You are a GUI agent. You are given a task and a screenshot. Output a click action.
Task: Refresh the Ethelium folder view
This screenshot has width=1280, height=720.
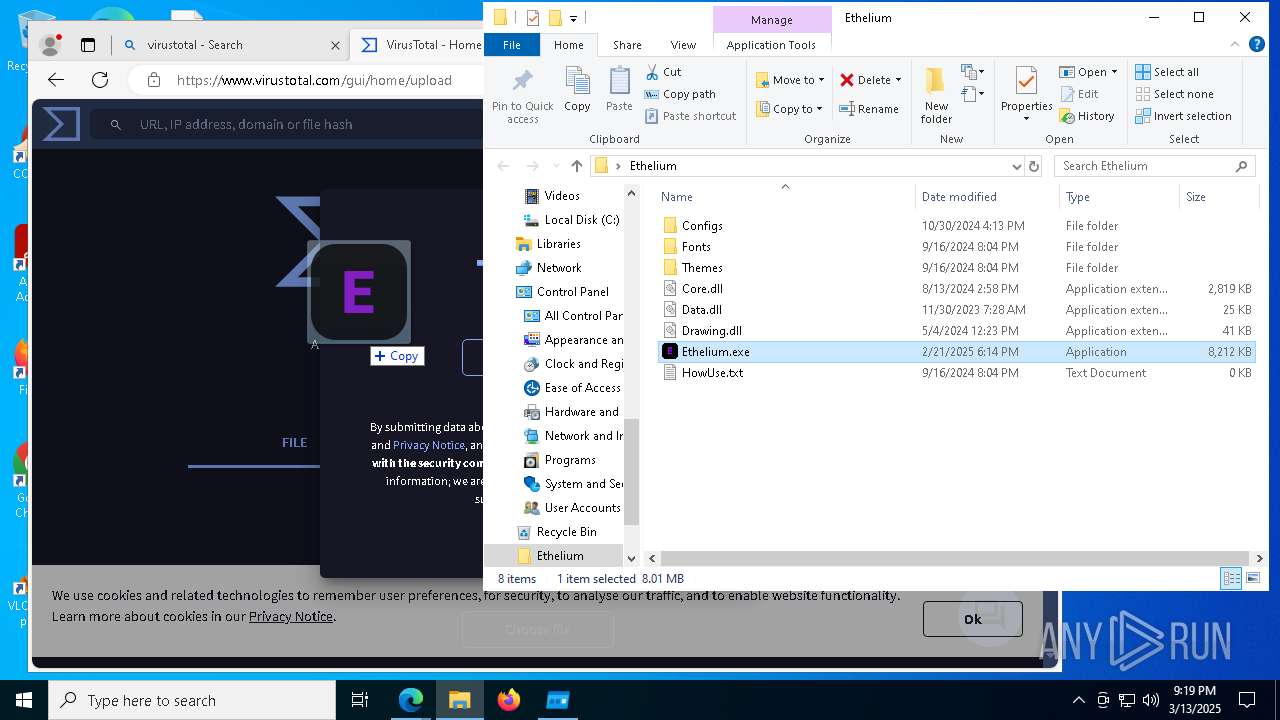pyautogui.click(x=1034, y=166)
